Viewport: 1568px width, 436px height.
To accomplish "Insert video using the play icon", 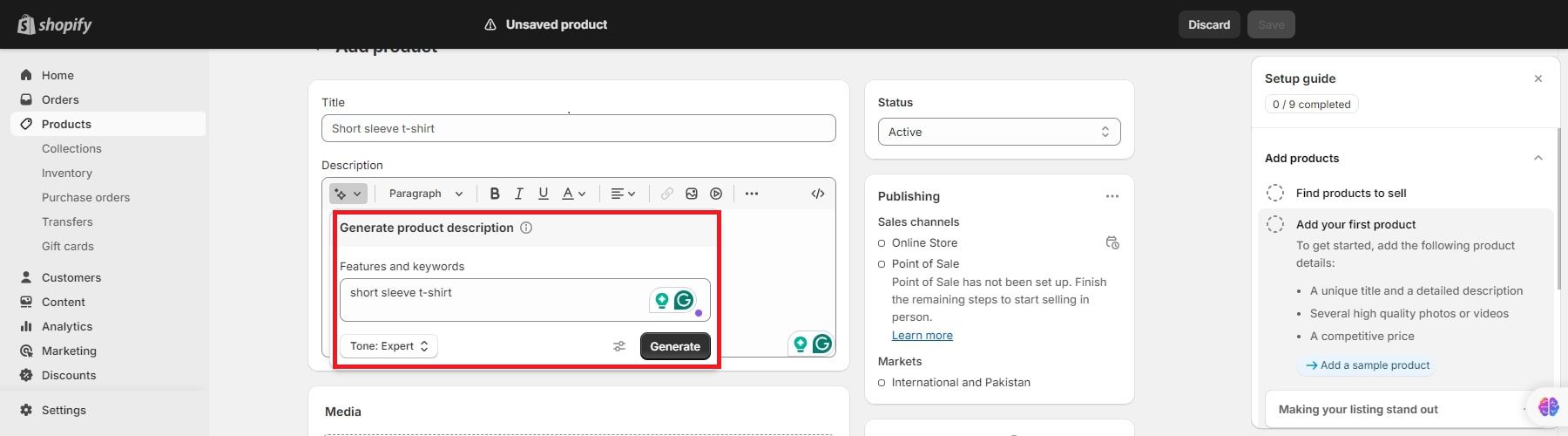I will click(x=716, y=194).
